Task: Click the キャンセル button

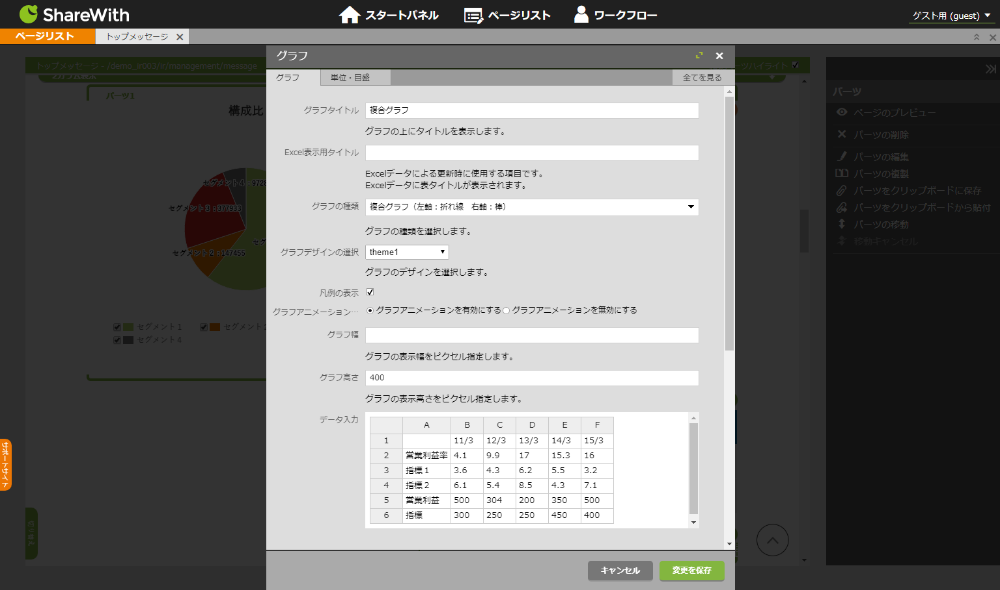Action: 620,570
